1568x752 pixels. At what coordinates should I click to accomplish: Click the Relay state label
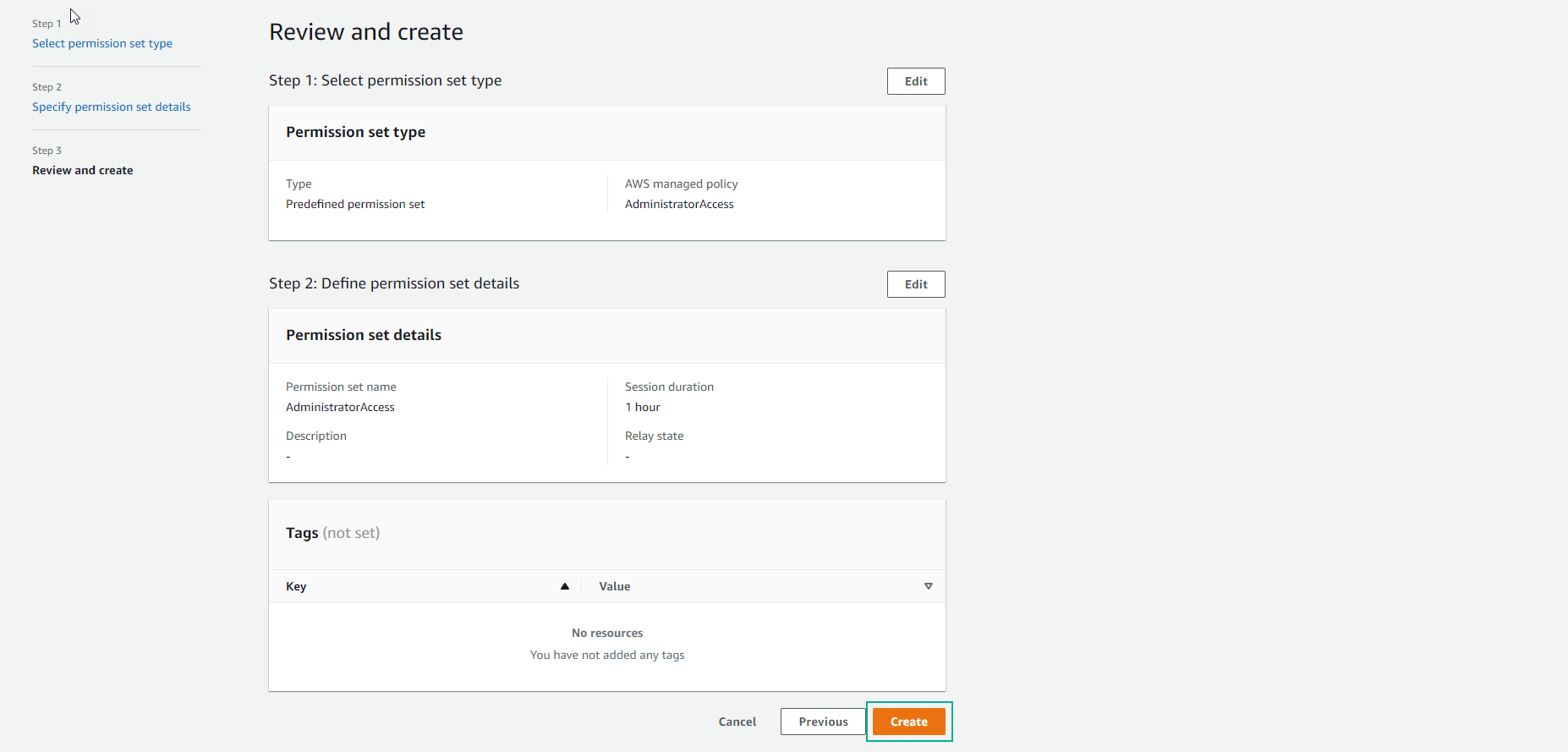click(654, 436)
